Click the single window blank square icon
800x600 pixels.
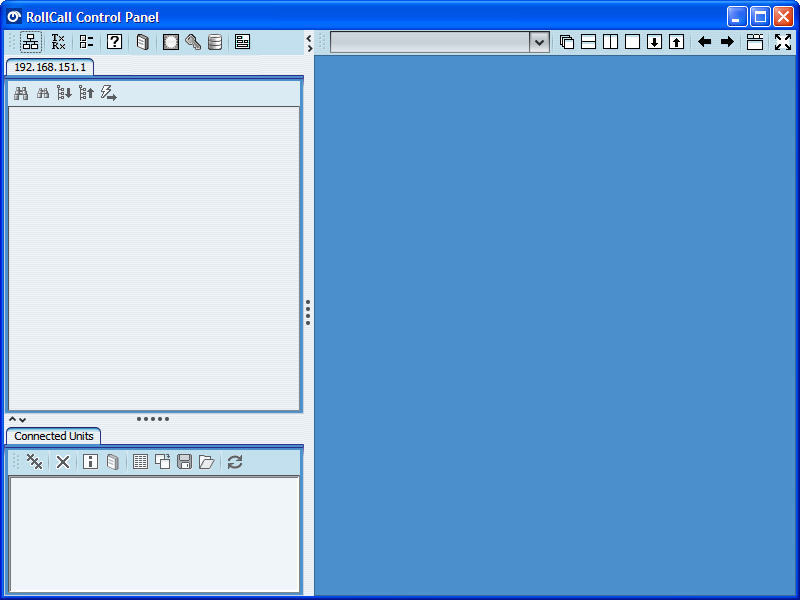point(632,42)
